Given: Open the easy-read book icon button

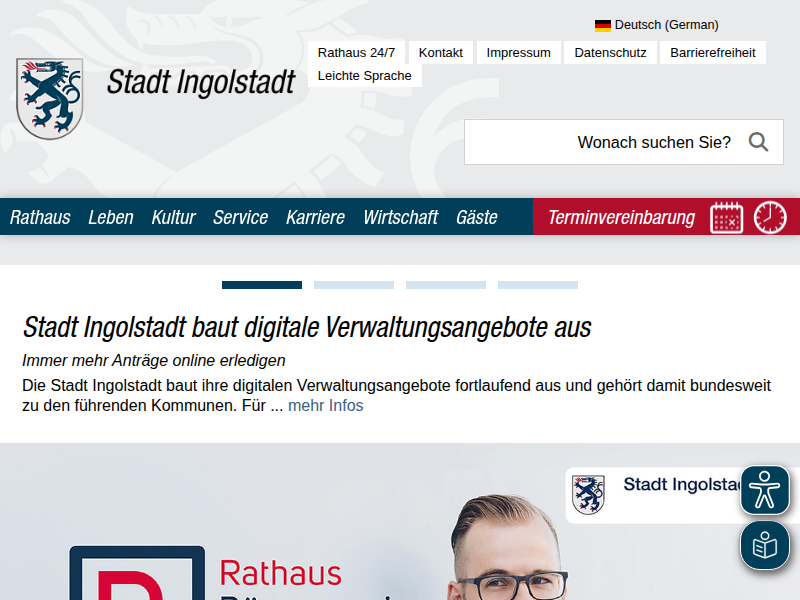Looking at the screenshot, I should click(765, 545).
